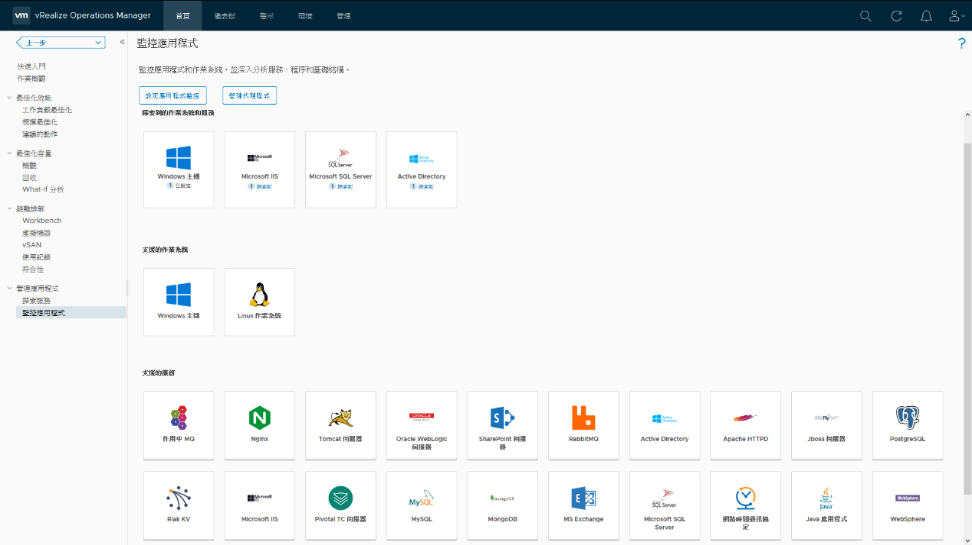The image size is (972, 545).
Task: Open the user account menu
Action: click(956, 16)
